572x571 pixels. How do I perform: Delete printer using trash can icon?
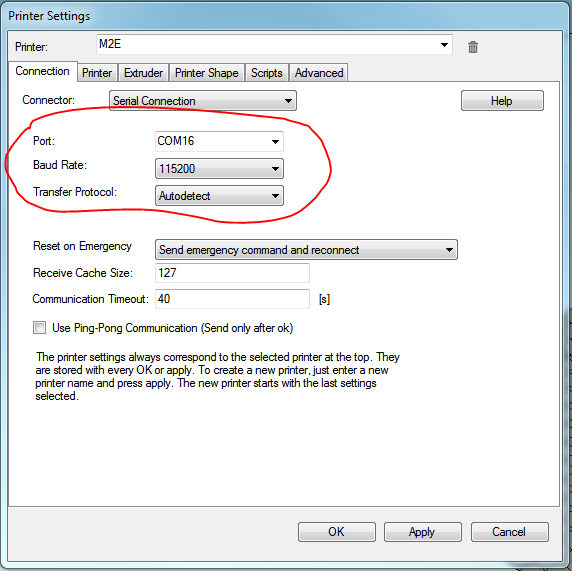tap(473, 47)
